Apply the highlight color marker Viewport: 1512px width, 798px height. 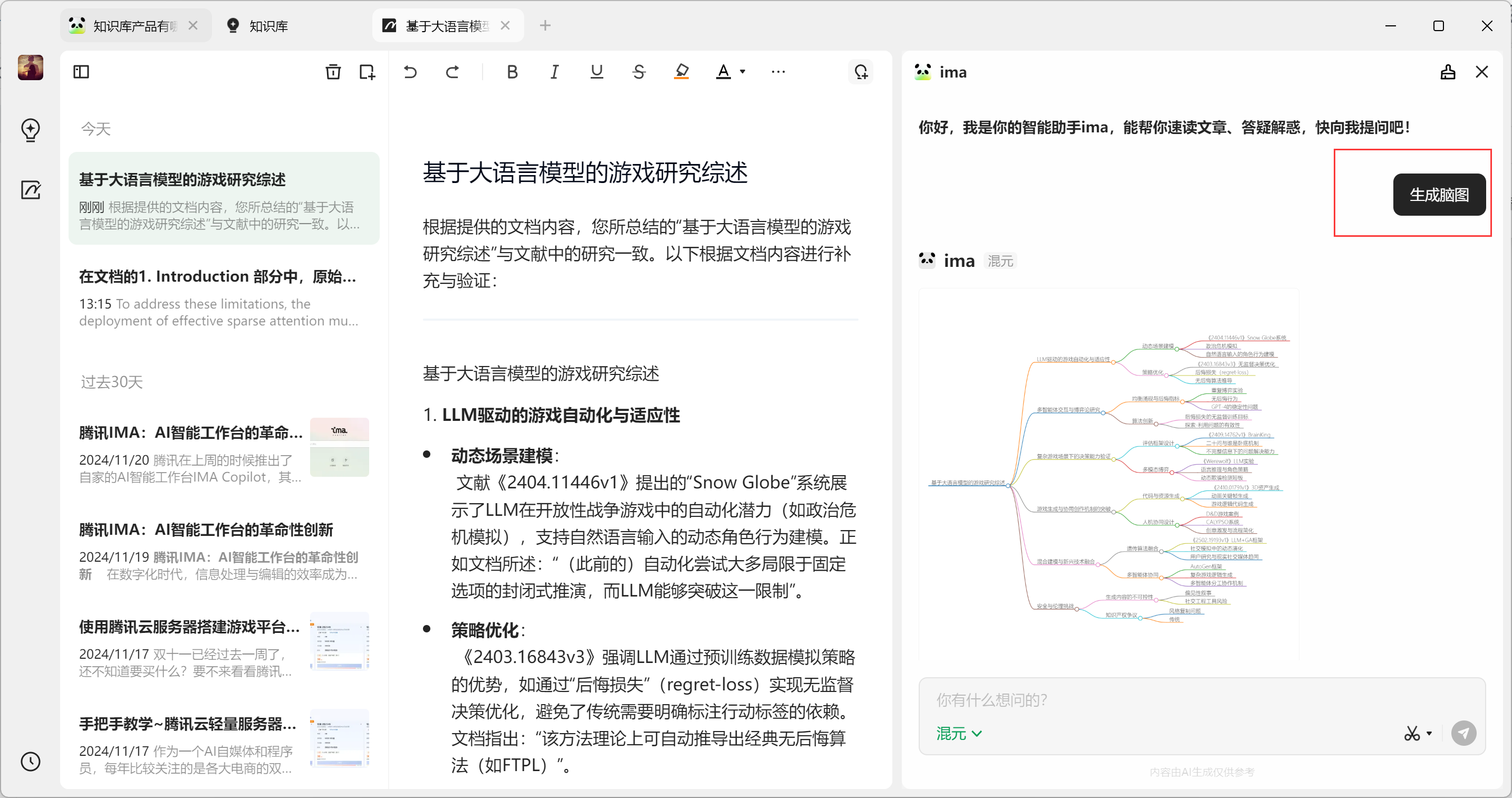click(681, 72)
